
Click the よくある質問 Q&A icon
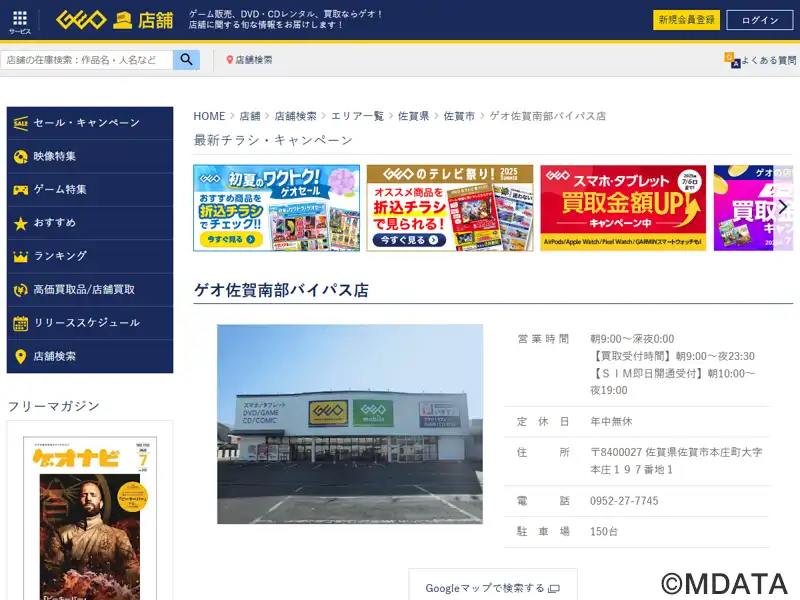coord(732,60)
